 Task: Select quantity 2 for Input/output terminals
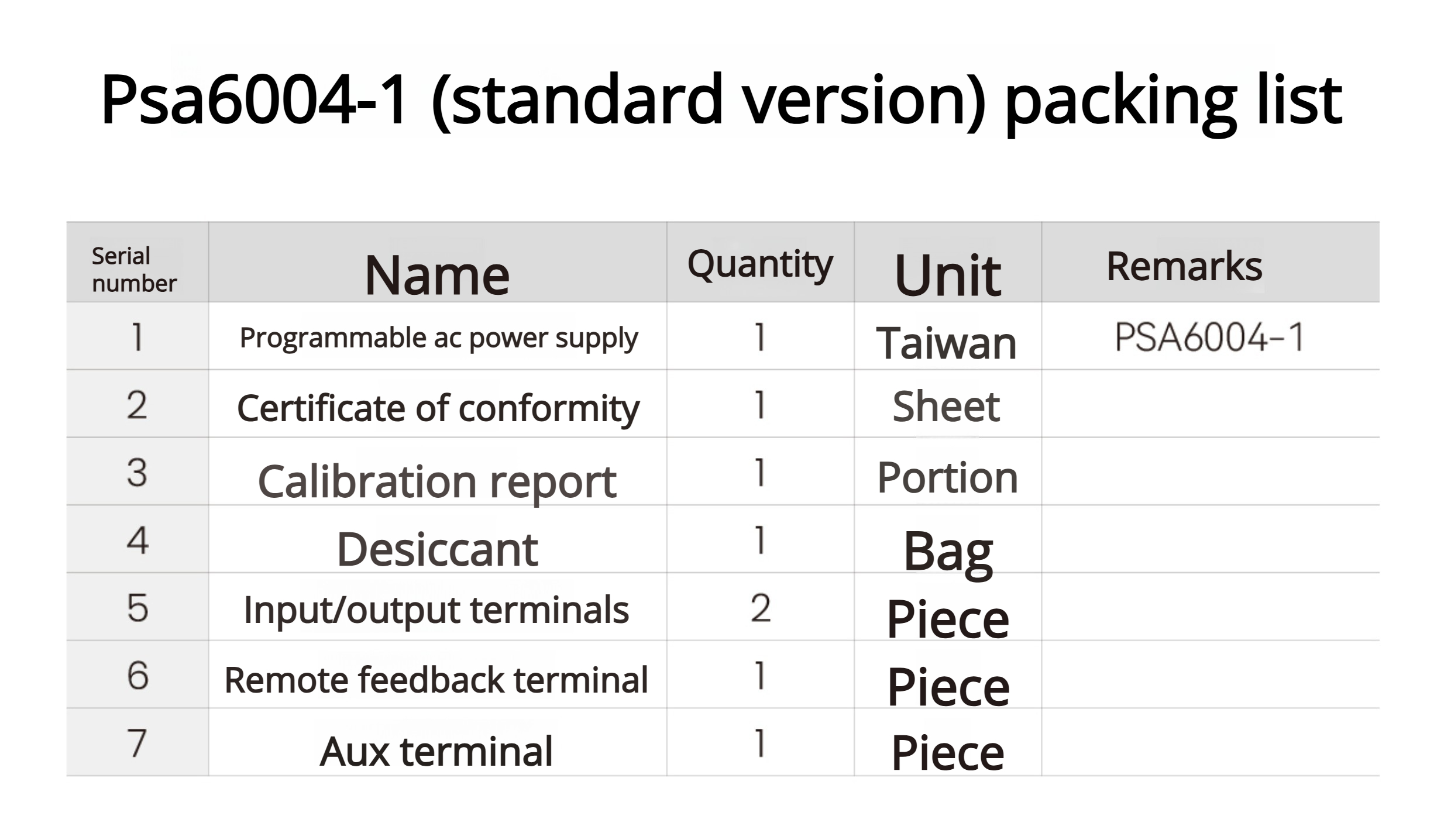(760, 608)
